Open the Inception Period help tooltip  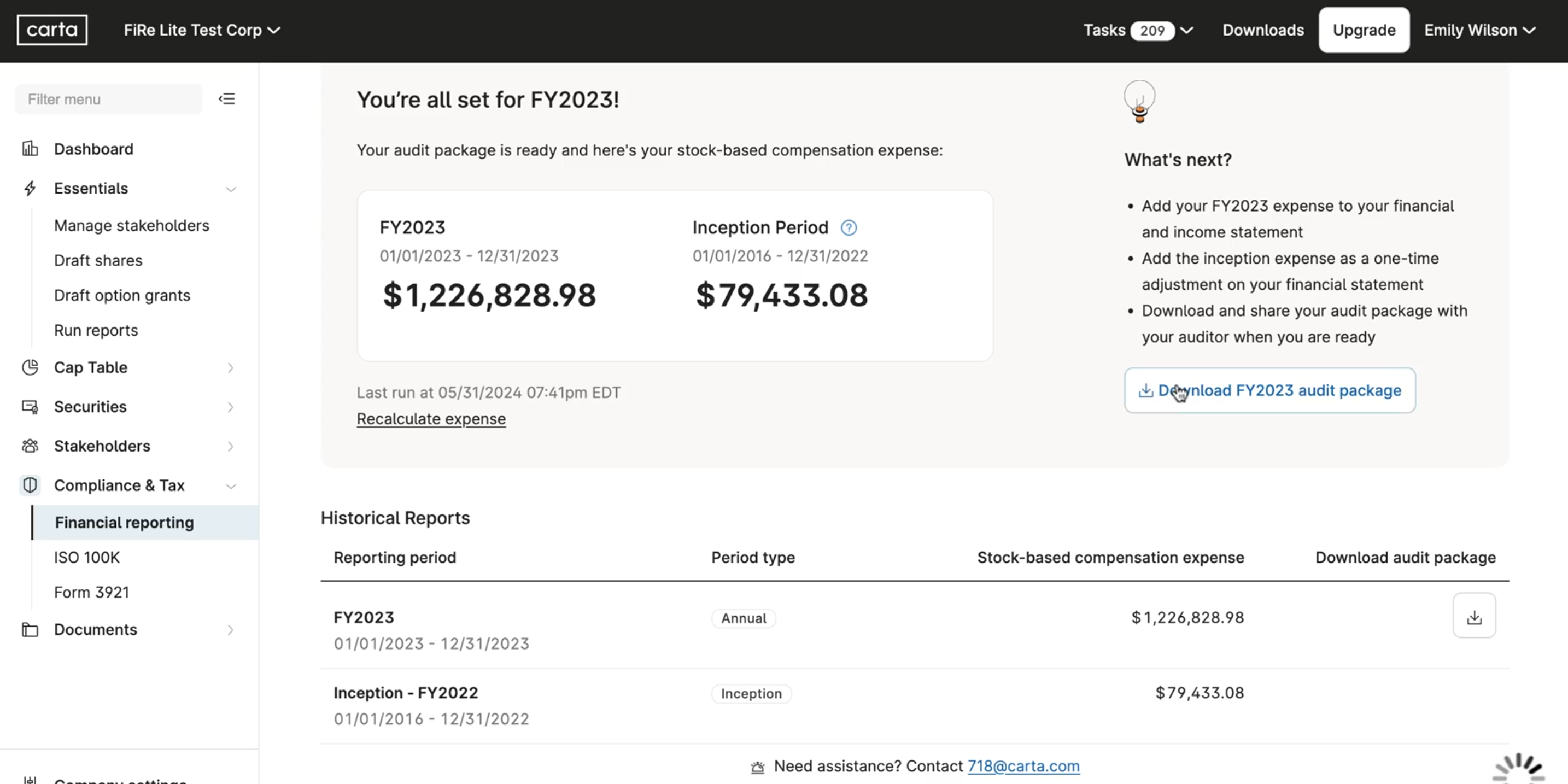[x=849, y=227]
